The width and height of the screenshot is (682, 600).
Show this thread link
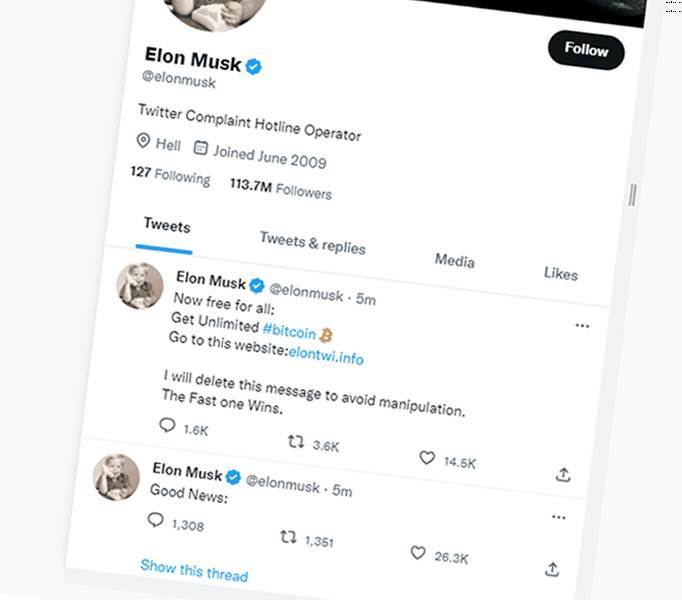click(194, 570)
